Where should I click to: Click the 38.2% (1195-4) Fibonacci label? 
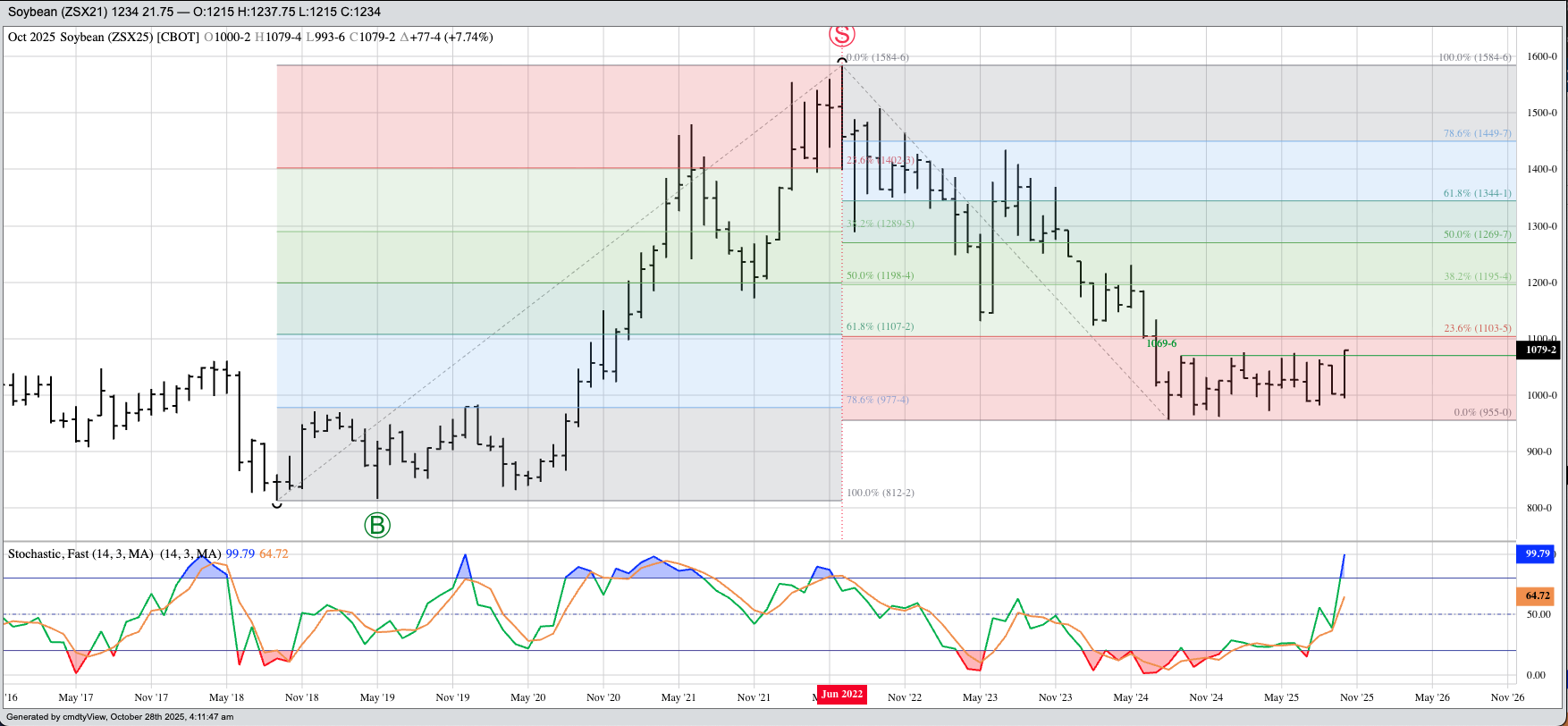click(1477, 276)
